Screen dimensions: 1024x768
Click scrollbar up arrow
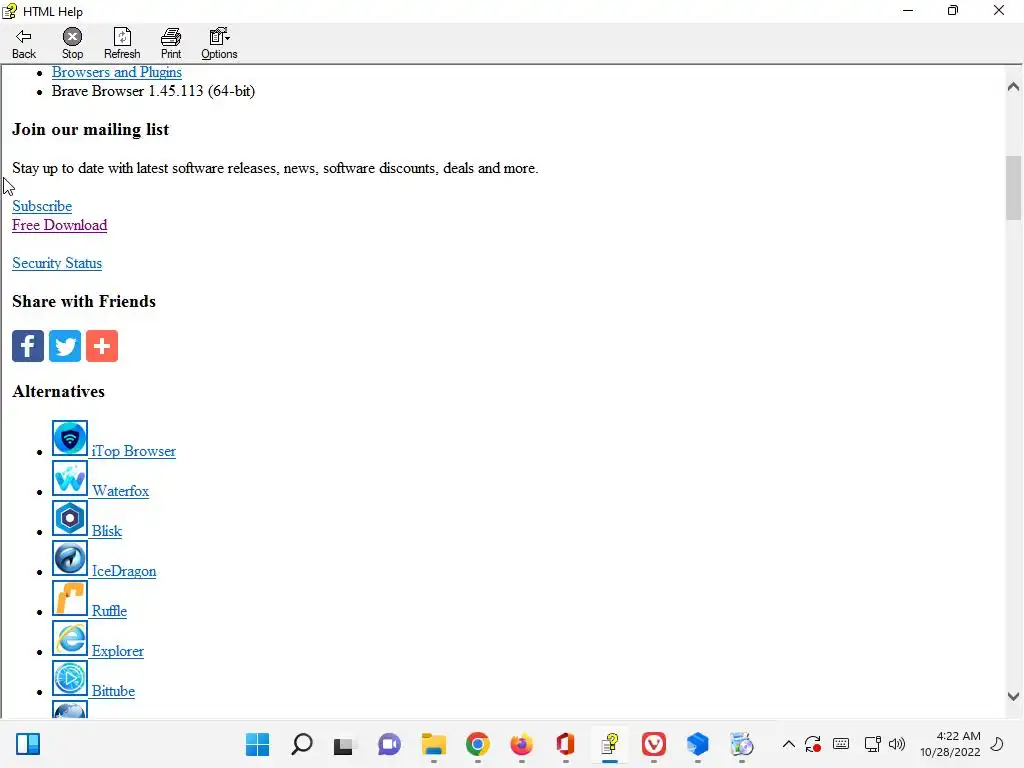(1013, 86)
